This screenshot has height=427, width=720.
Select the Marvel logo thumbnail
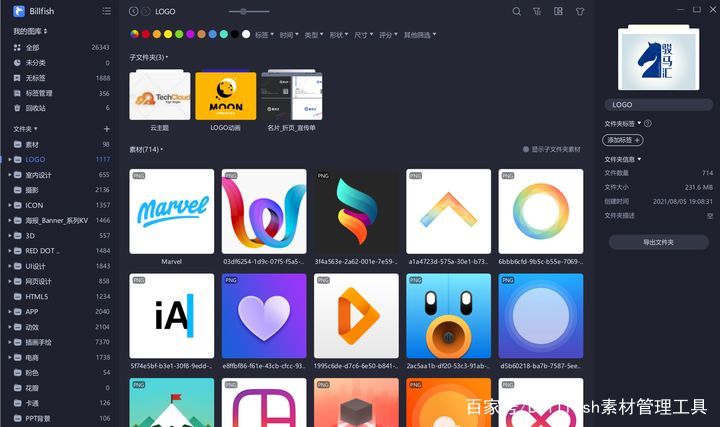coord(172,211)
